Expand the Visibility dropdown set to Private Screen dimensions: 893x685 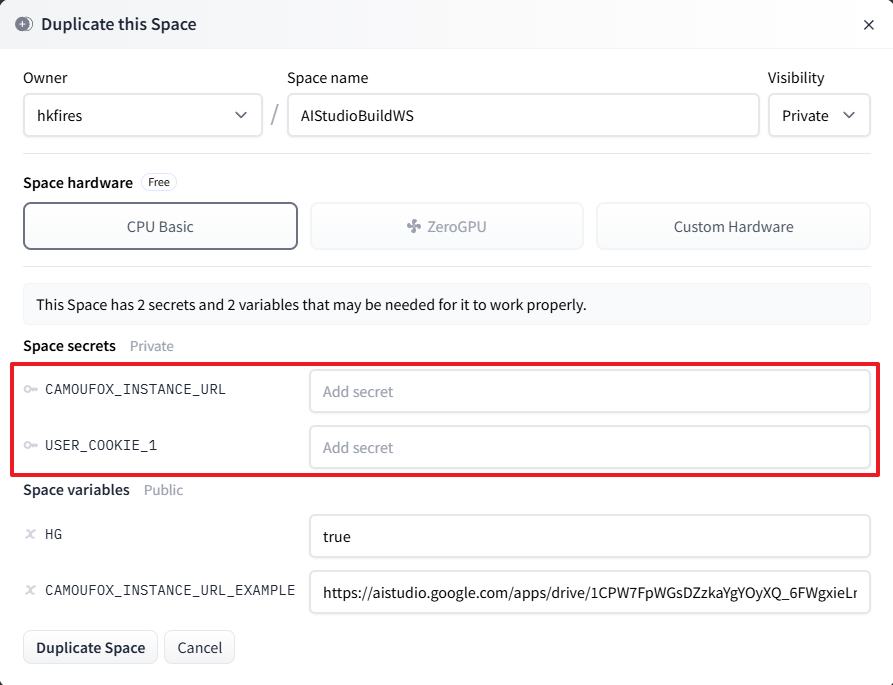click(818, 115)
